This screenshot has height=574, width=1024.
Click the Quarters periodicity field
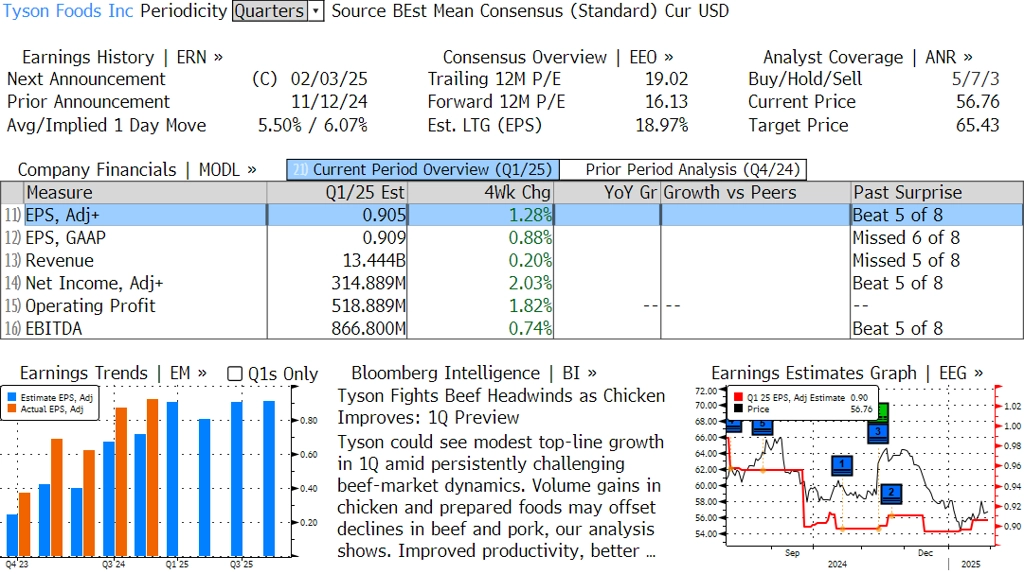(x=270, y=11)
